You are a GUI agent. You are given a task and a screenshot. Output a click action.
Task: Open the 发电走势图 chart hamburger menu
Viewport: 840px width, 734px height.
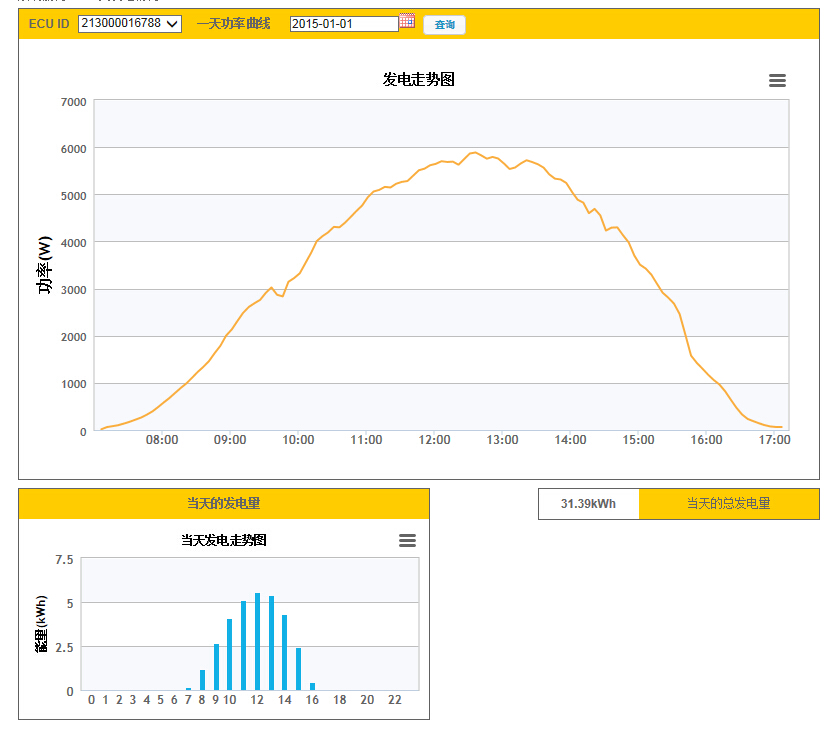pos(777,81)
